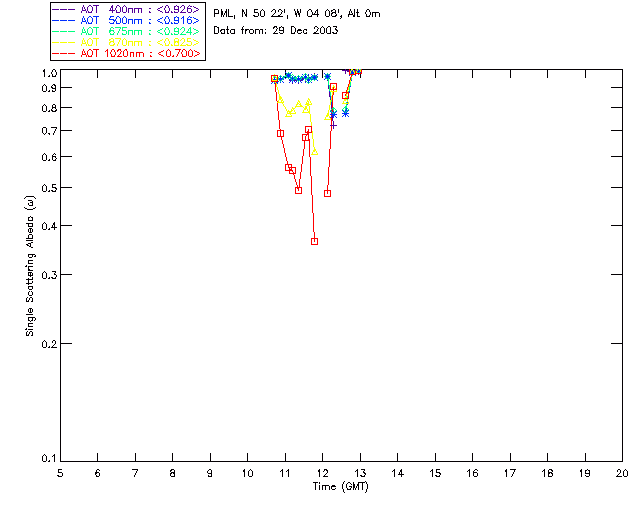The width and height of the screenshot is (640, 512).
Task: Click x-axis time label 16
Action: coord(473,473)
